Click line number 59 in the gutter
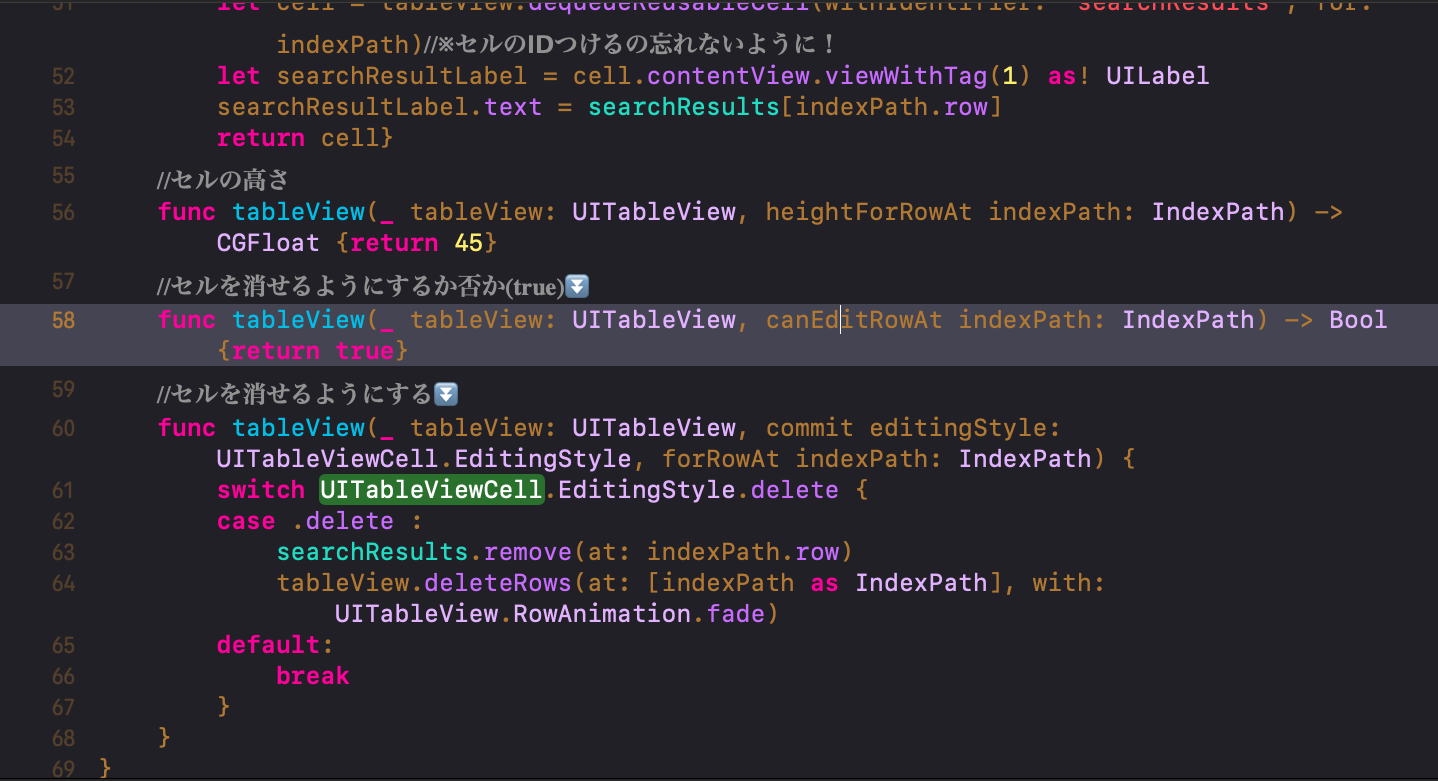1438x781 pixels. (x=63, y=389)
